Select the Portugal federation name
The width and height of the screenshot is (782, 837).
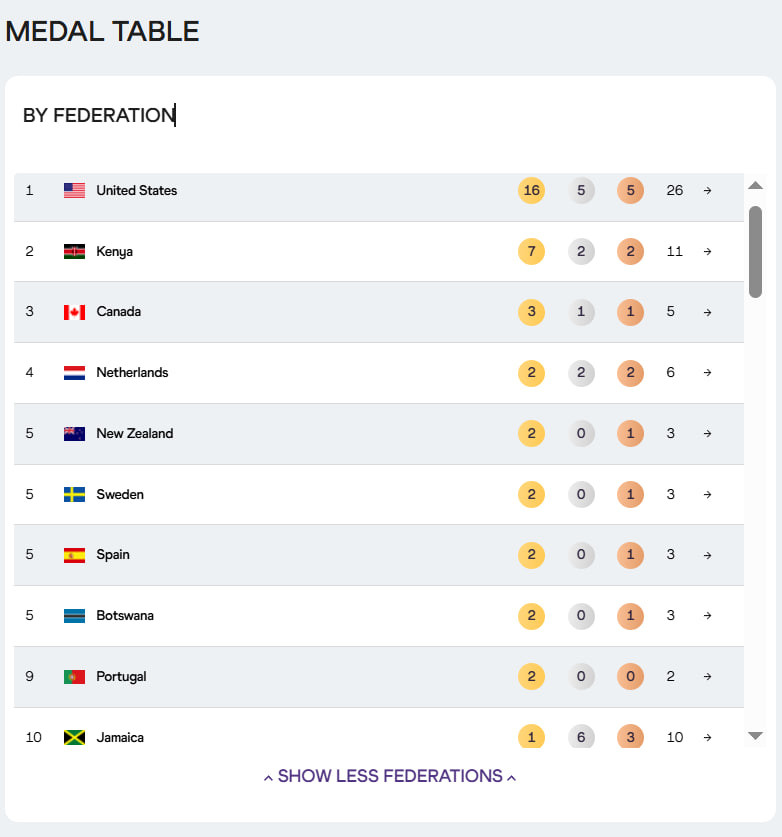(121, 677)
